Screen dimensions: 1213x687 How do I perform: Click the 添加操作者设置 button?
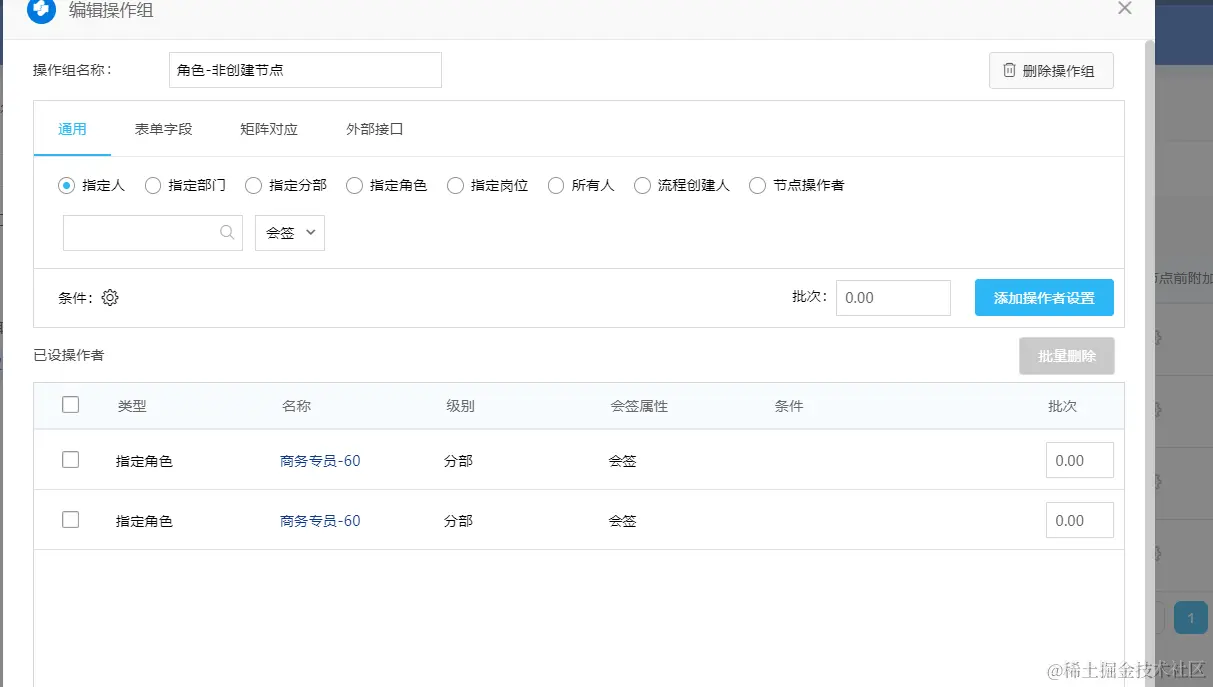pos(1044,297)
